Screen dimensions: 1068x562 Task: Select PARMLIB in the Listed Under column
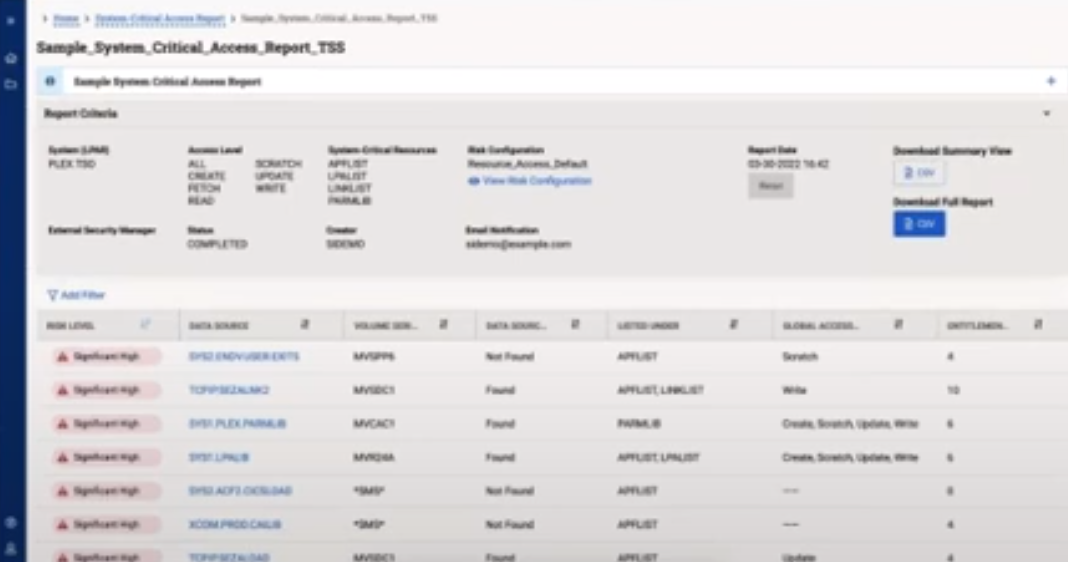tap(639, 424)
